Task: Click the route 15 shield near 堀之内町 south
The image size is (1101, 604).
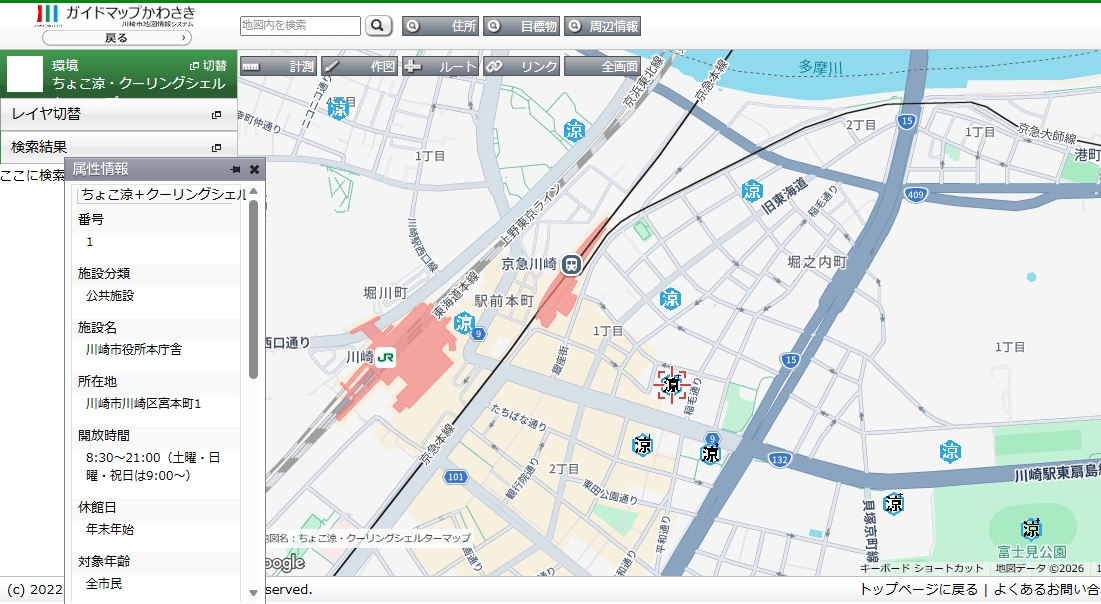Action: (x=791, y=360)
